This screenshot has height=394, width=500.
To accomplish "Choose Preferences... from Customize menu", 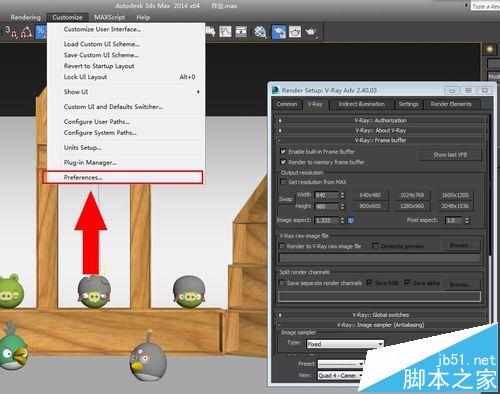I will tap(123, 177).
